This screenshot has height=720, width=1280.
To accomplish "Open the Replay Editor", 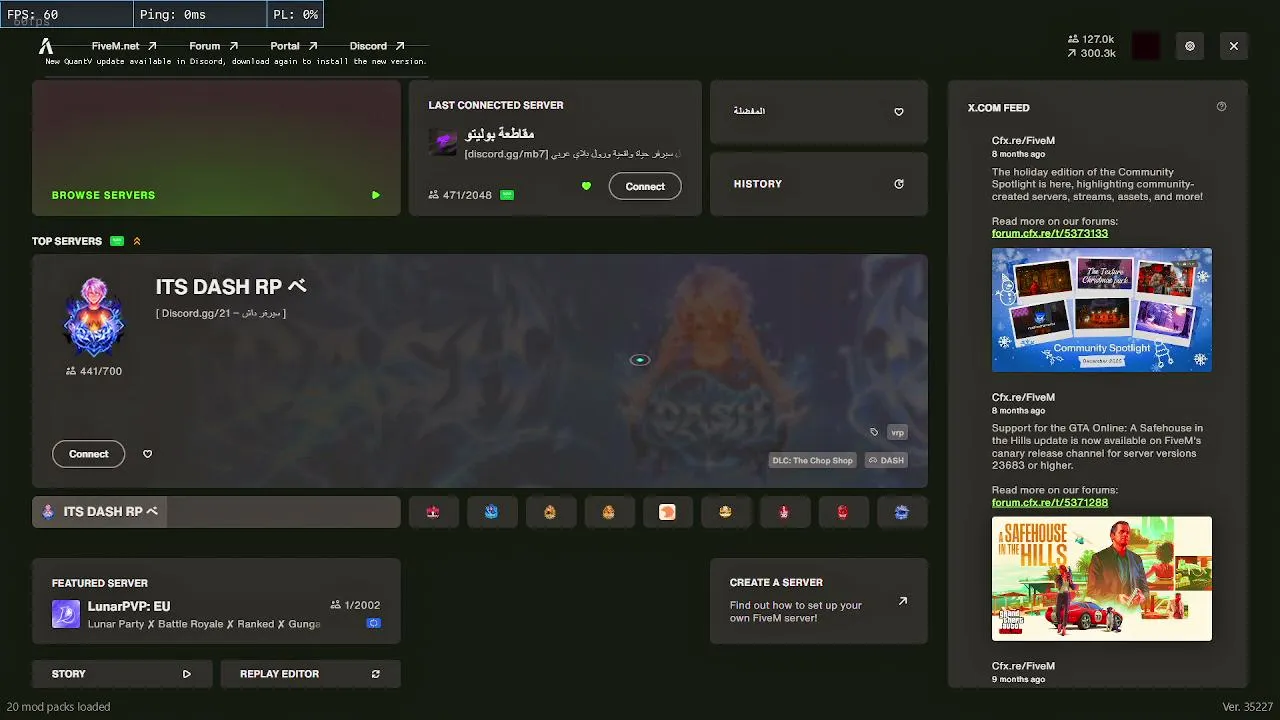I will click(310, 674).
